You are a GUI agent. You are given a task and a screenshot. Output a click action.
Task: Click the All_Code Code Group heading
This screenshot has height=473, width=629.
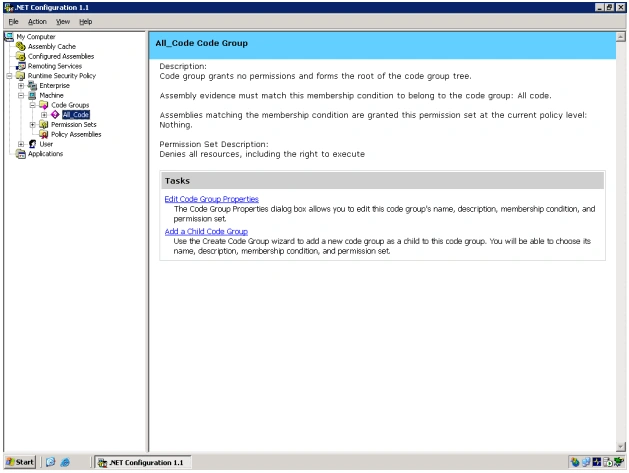[202, 43]
